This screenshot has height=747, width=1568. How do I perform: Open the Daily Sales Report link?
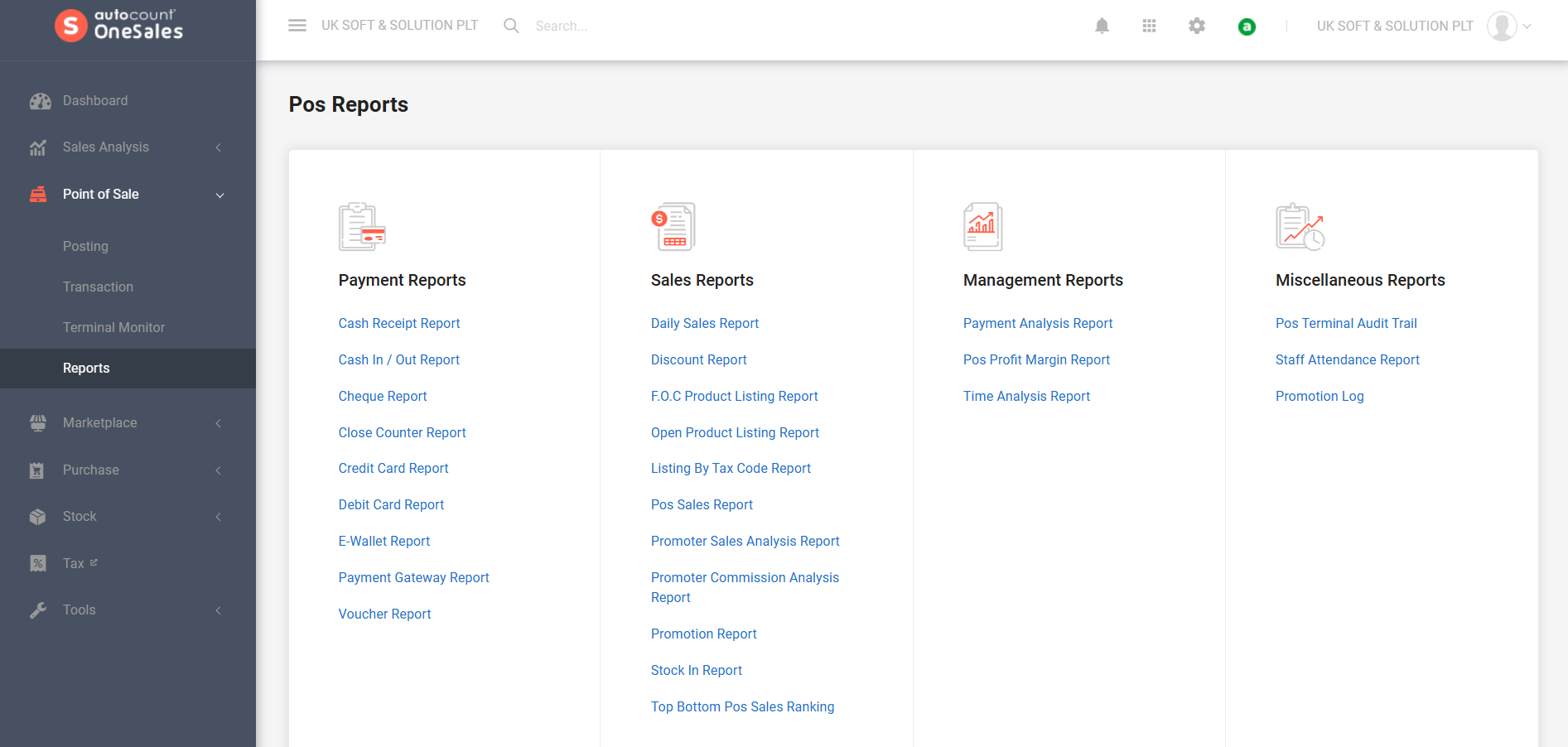[x=704, y=324]
